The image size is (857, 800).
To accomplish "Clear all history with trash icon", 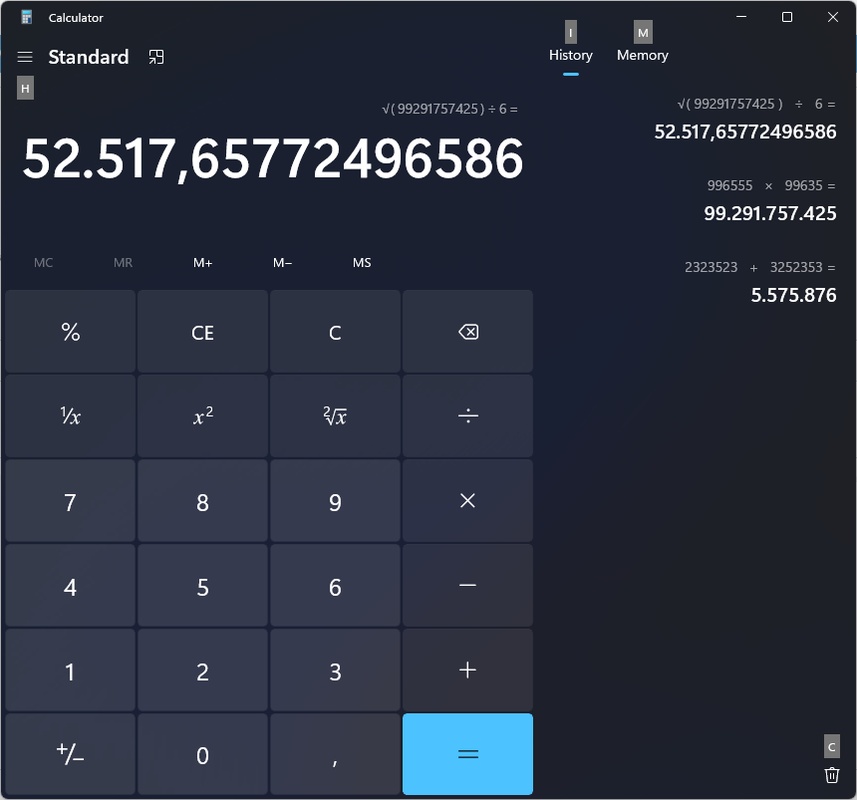I will [x=832, y=775].
